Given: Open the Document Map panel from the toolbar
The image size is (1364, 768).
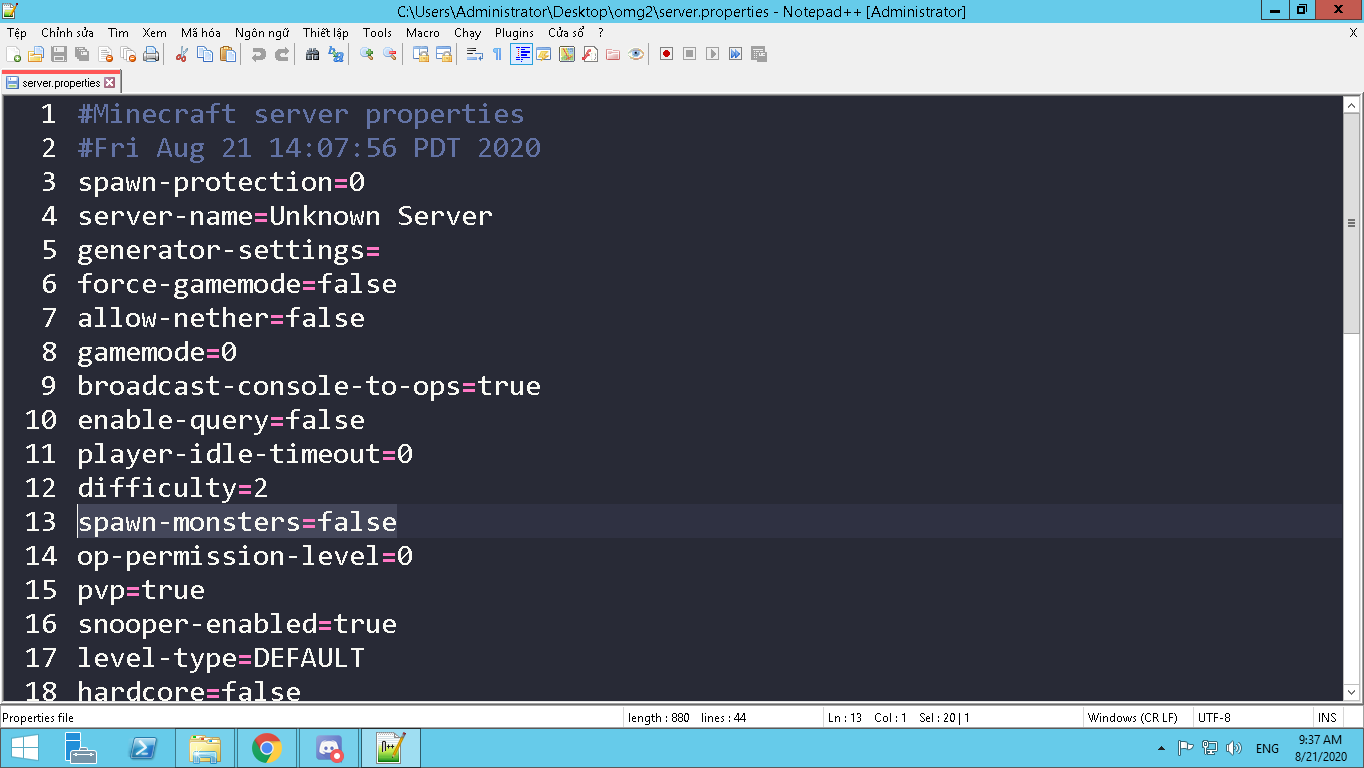Looking at the screenshot, I should (567, 54).
